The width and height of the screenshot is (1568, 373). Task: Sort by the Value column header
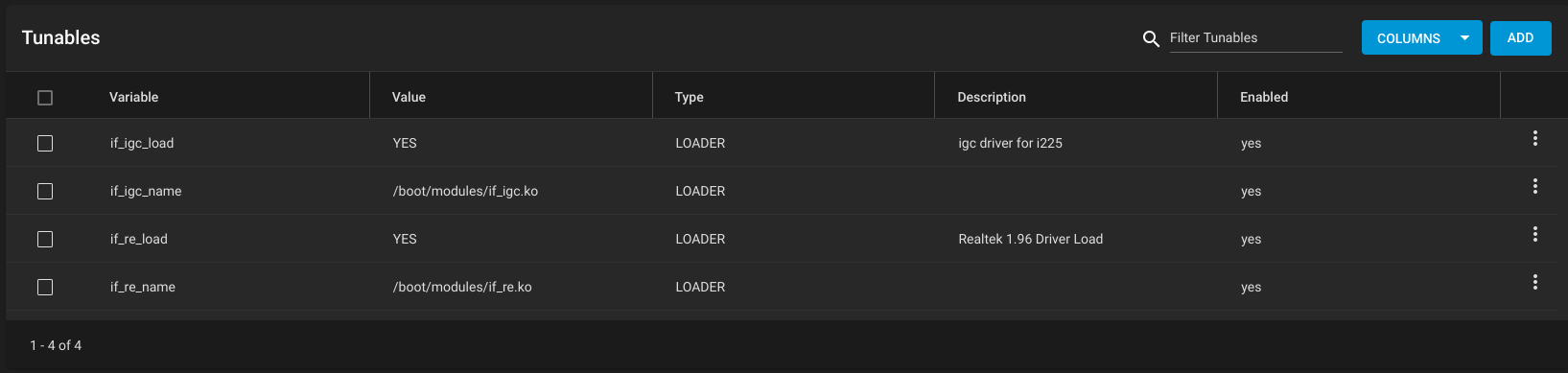(x=409, y=97)
